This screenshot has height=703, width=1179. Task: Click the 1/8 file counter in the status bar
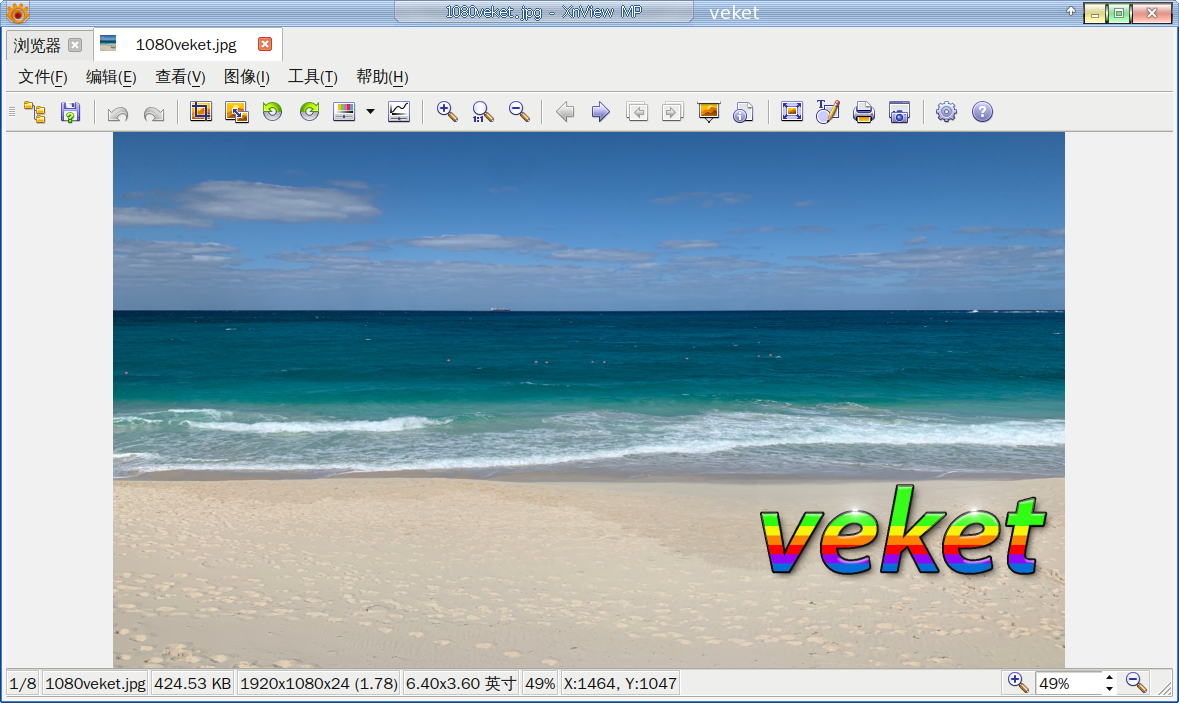coord(23,683)
